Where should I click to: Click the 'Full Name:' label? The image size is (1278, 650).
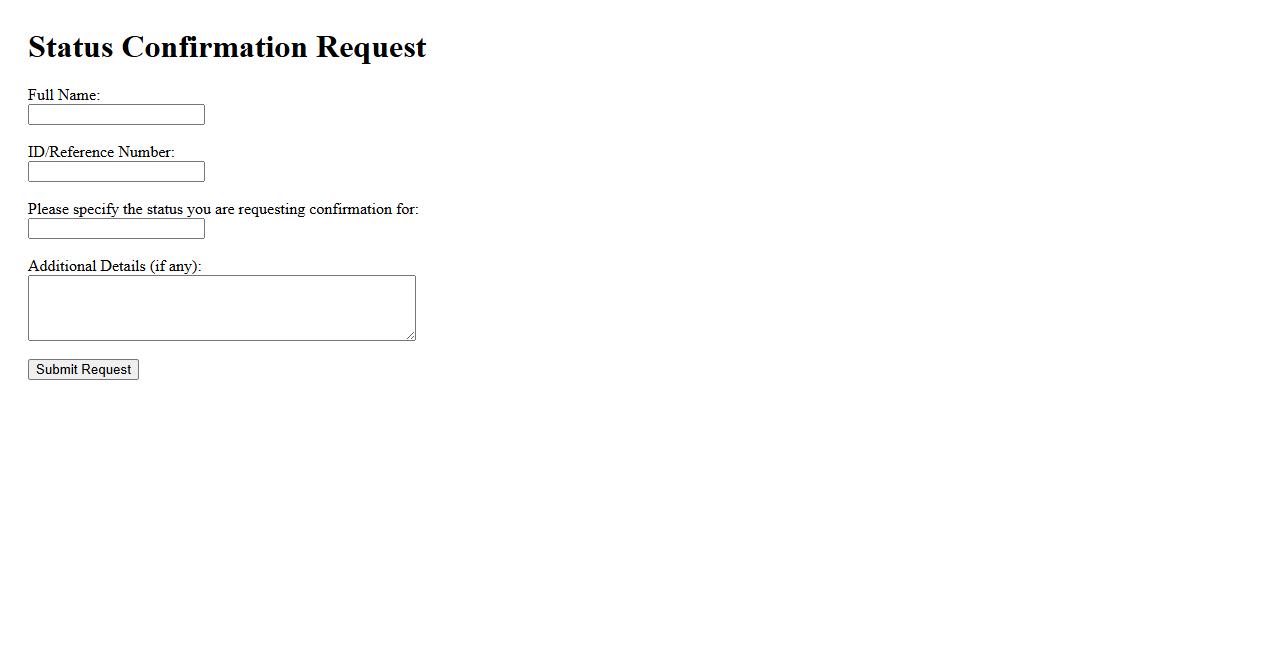point(64,95)
